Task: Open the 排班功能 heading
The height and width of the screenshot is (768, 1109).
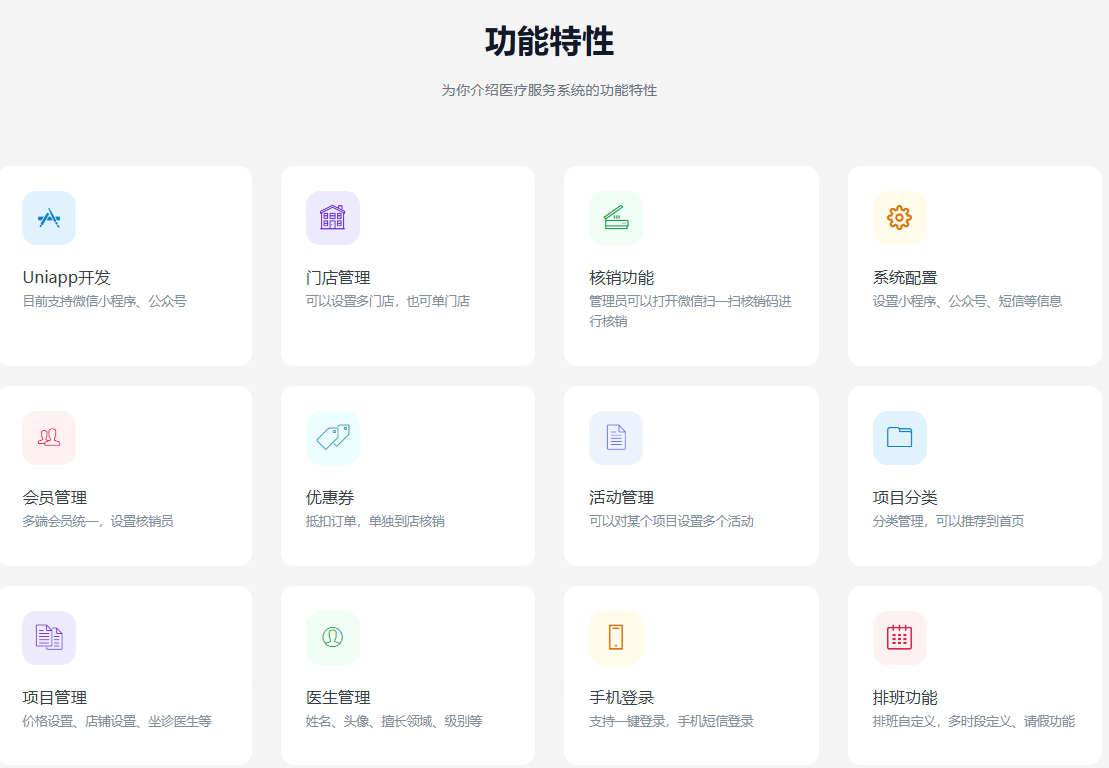Action: (905, 698)
